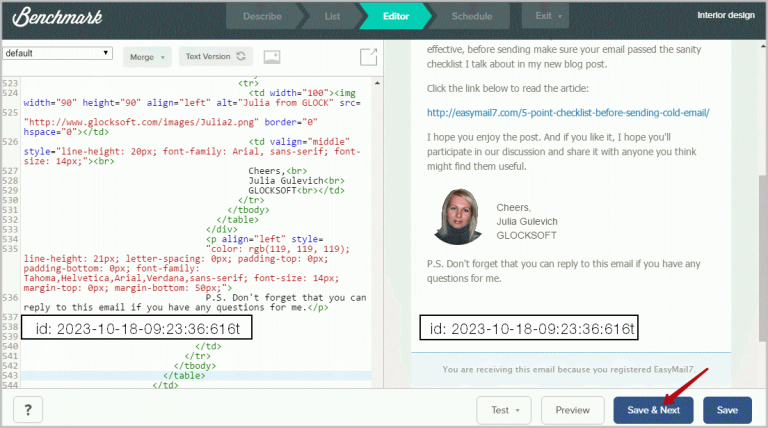The width and height of the screenshot is (768, 428).
Task: Click Julia Gulevich's photo in preview
Action: 459,217
